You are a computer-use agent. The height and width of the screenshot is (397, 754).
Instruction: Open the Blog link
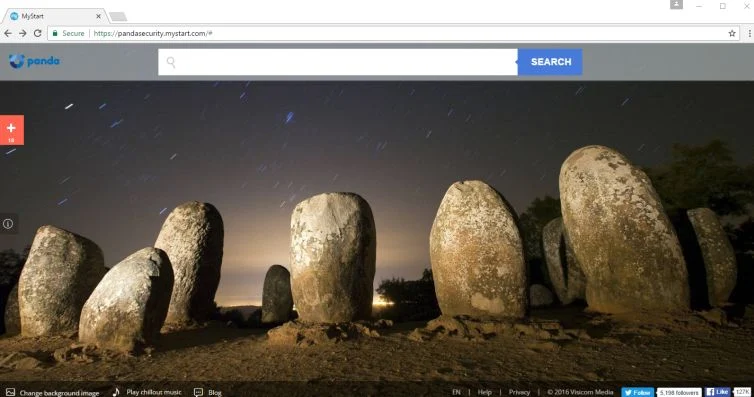point(214,393)
